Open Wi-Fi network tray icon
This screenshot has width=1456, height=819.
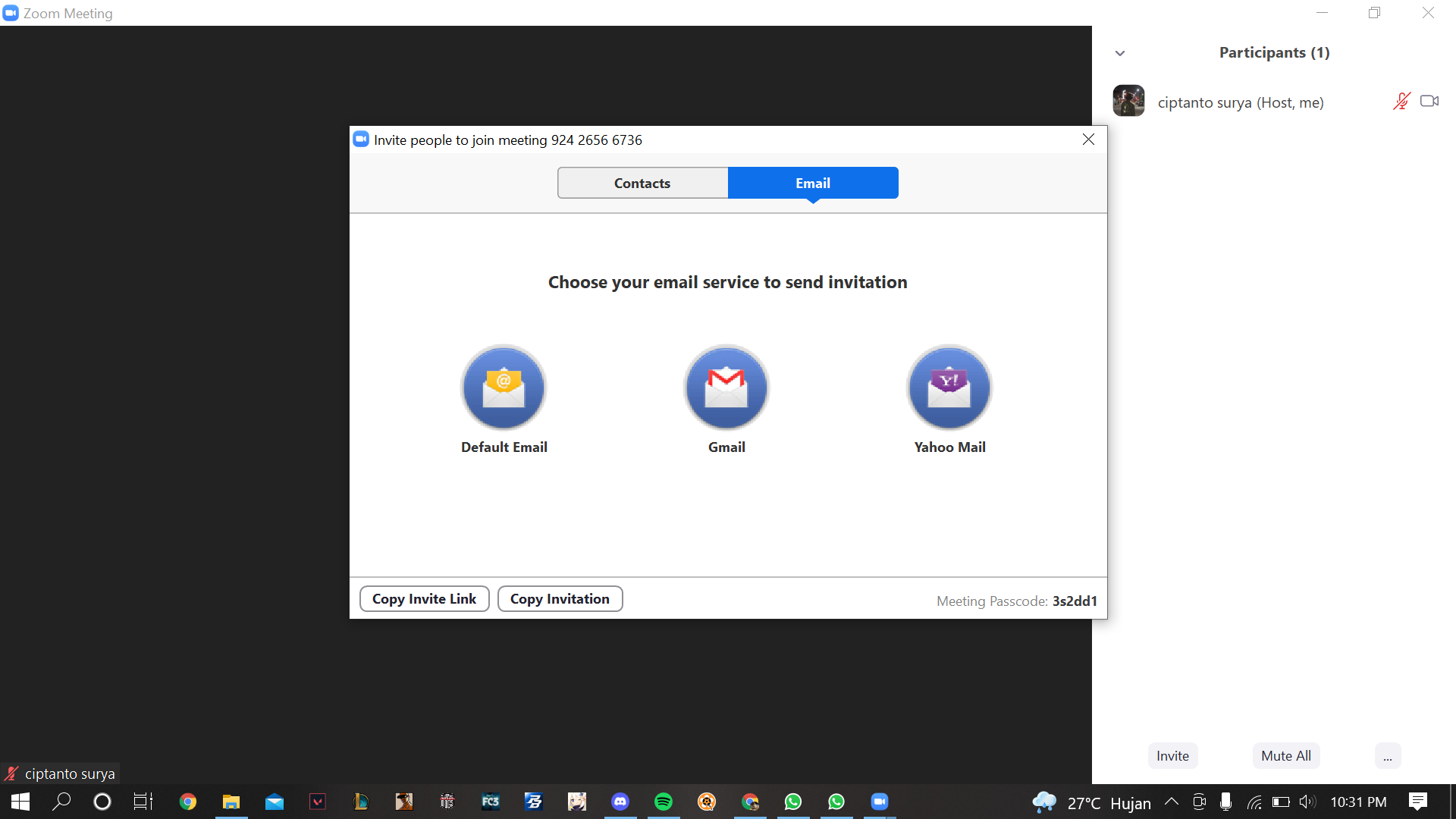(x=1254, y=802)
